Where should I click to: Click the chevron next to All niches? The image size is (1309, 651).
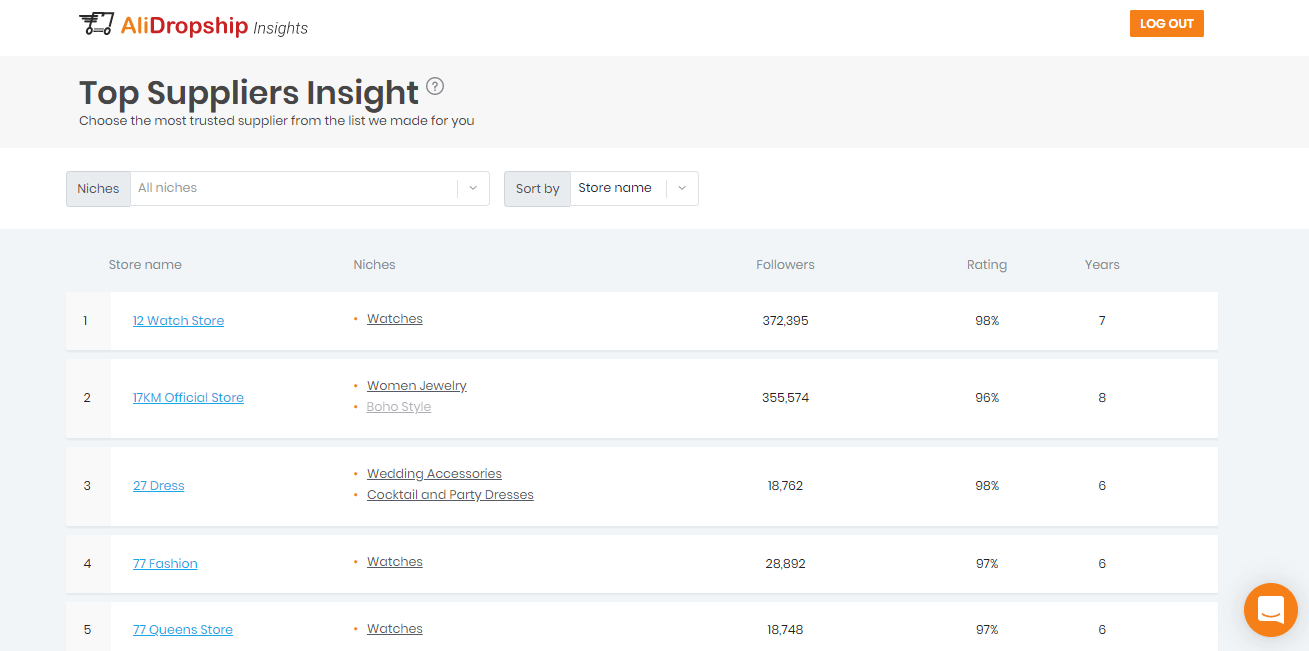click(471, 188)
